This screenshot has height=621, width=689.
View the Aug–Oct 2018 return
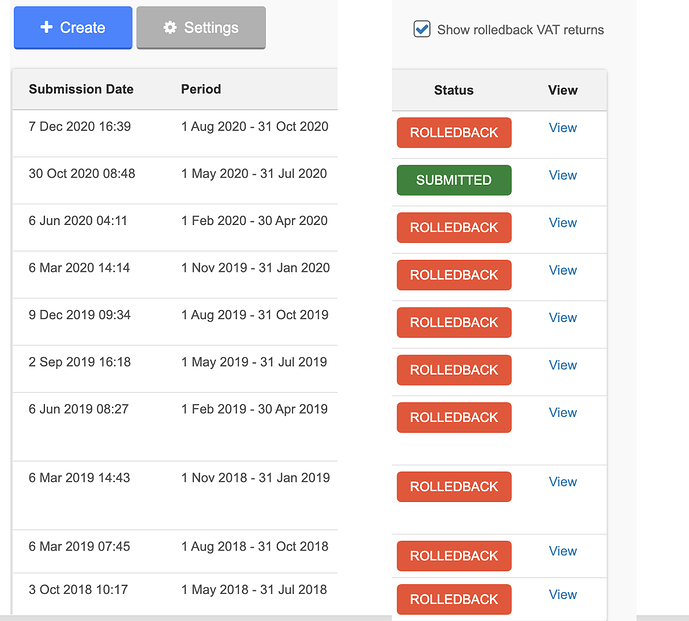coord(562,551)
